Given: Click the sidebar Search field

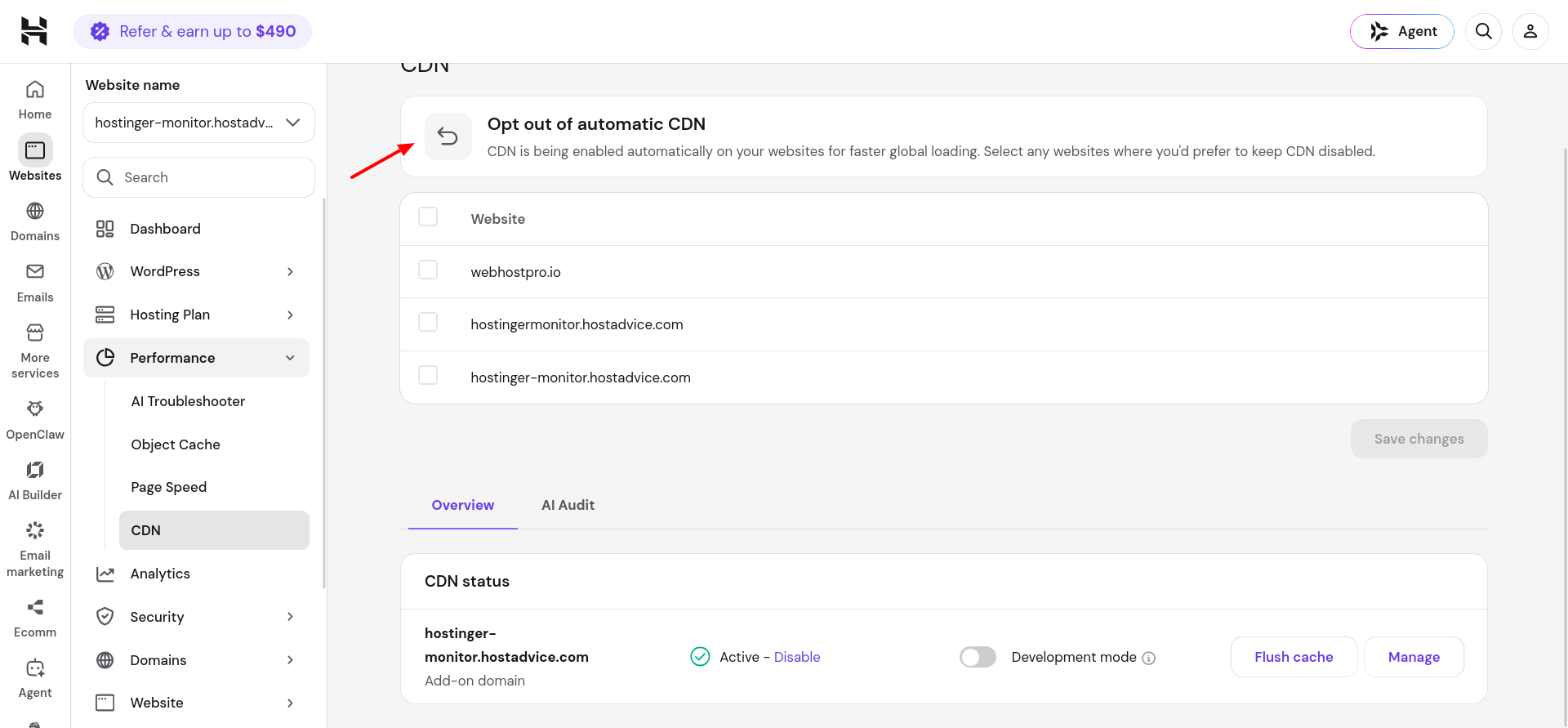Looking at the screenshot, I should point(198,177).
